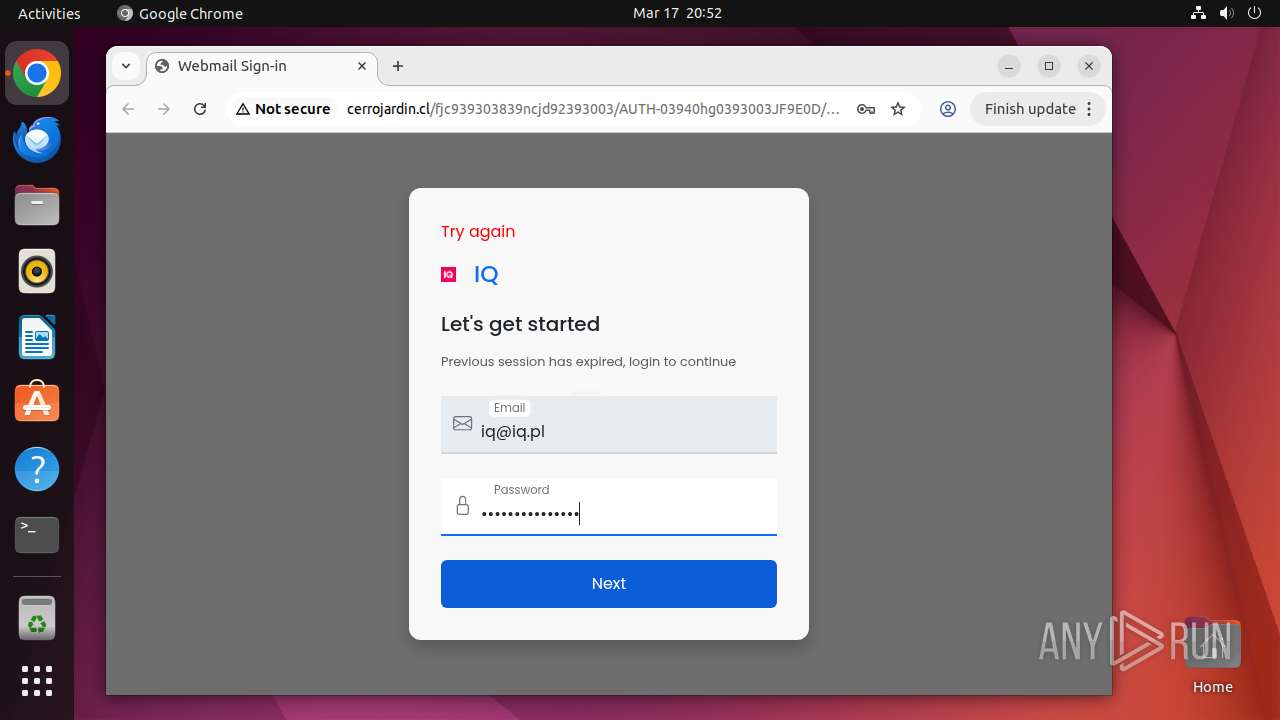Open Google Chrome app menu in top bar
The width and height of the screenshot is (1280, 720).
click(x=180, y=13)
